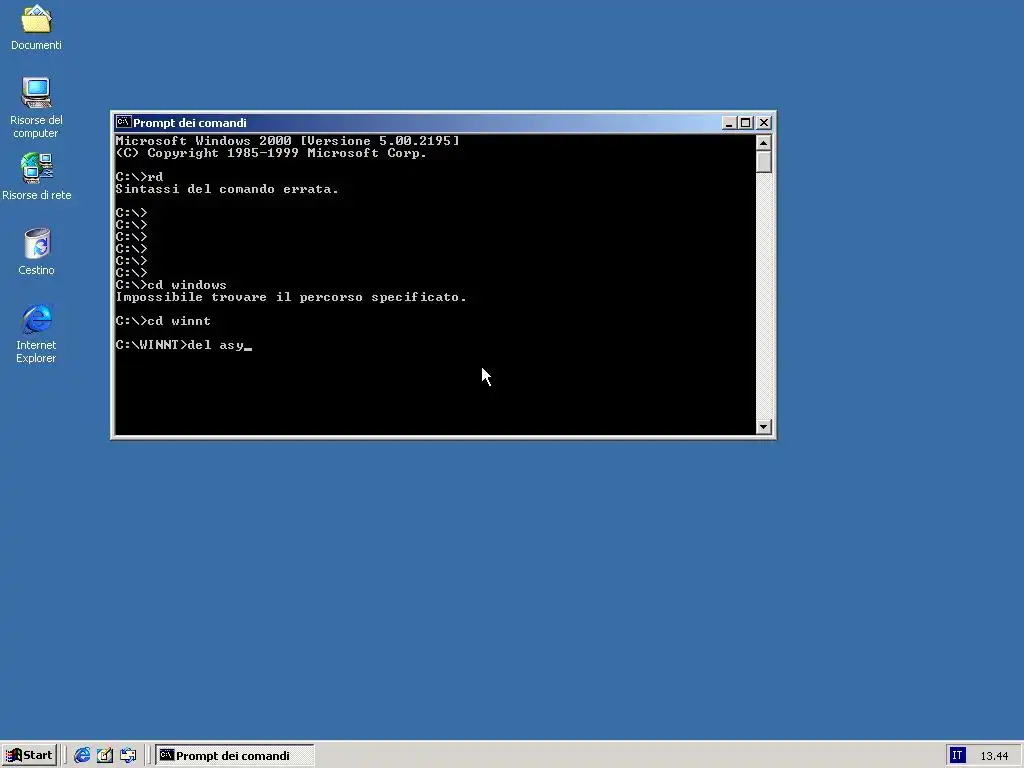Image resolution: width=1024 pixels, height=768 pixels.
Task: Click the scroll up arrow in the command prompt
Action: pyautogui.click(x=763, y=142)
